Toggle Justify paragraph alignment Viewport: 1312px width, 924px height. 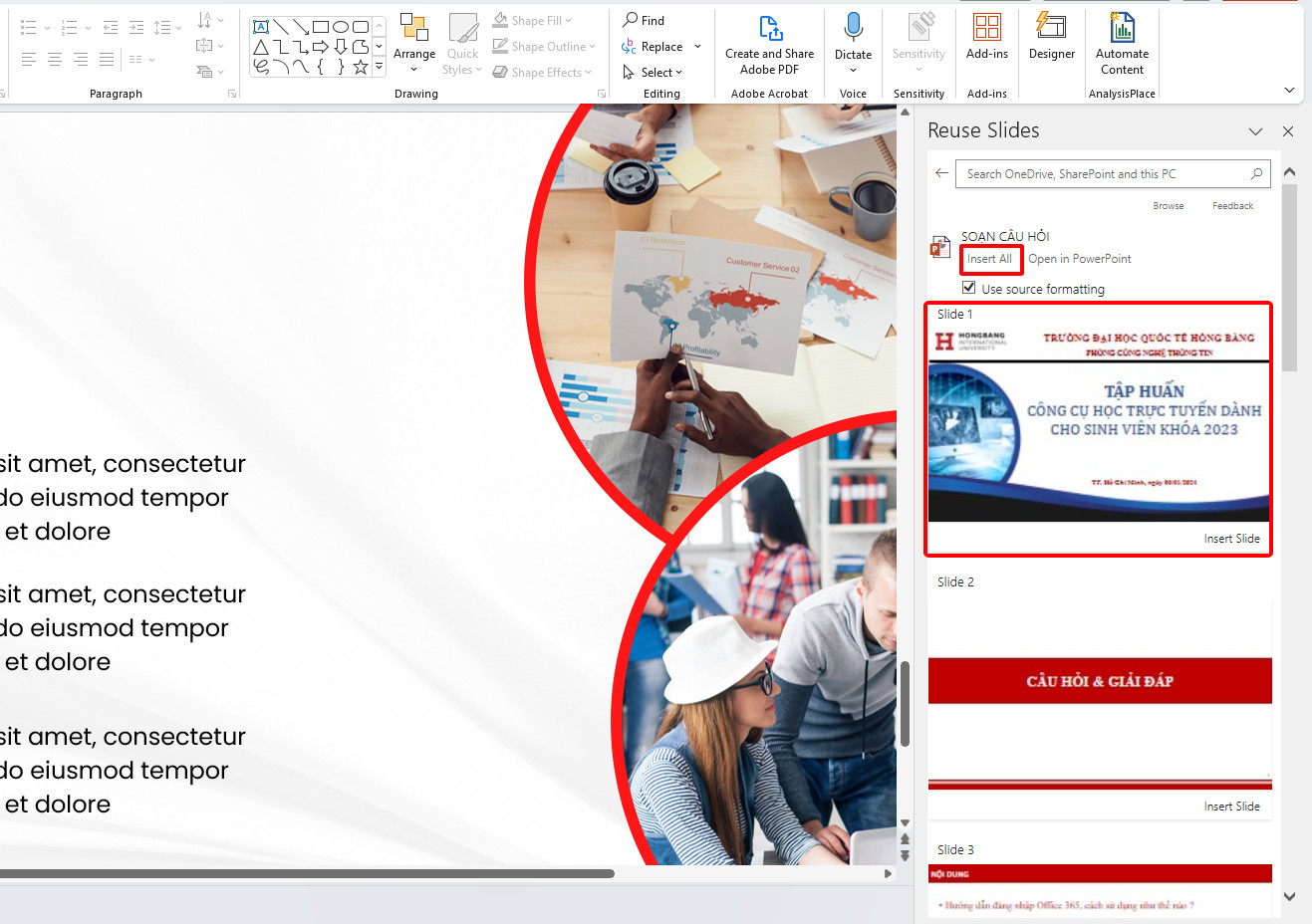tap(107, 60)
